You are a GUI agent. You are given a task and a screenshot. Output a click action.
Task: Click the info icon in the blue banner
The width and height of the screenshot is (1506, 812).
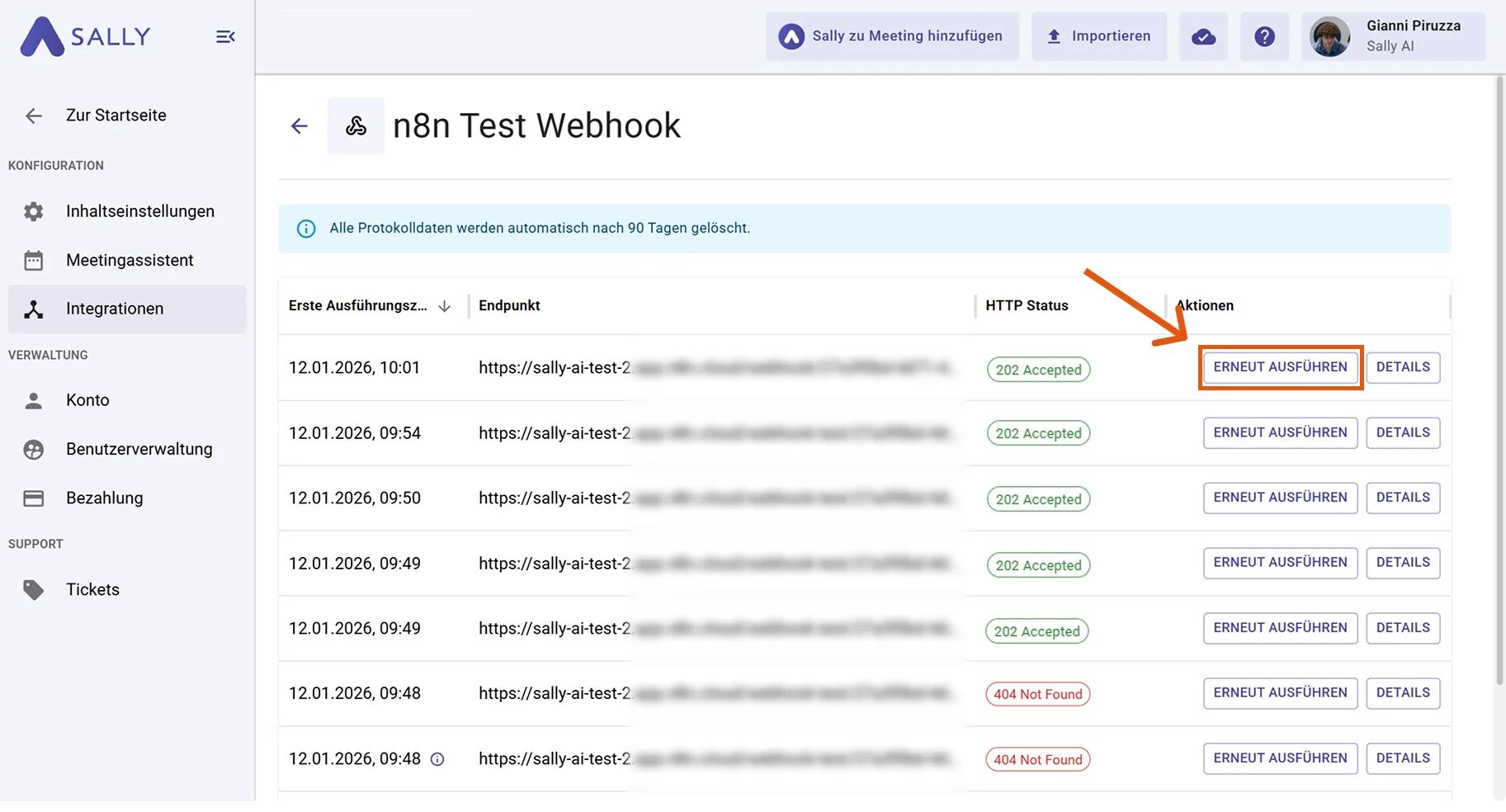[306, 229]
